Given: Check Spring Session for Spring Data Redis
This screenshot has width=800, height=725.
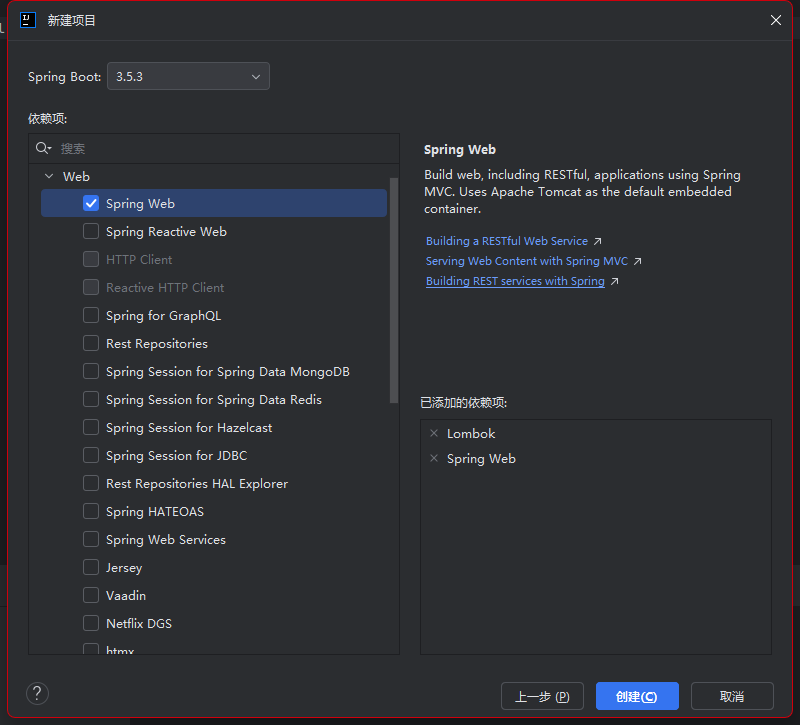Looking at the screenshot, I should click(91, 399).
